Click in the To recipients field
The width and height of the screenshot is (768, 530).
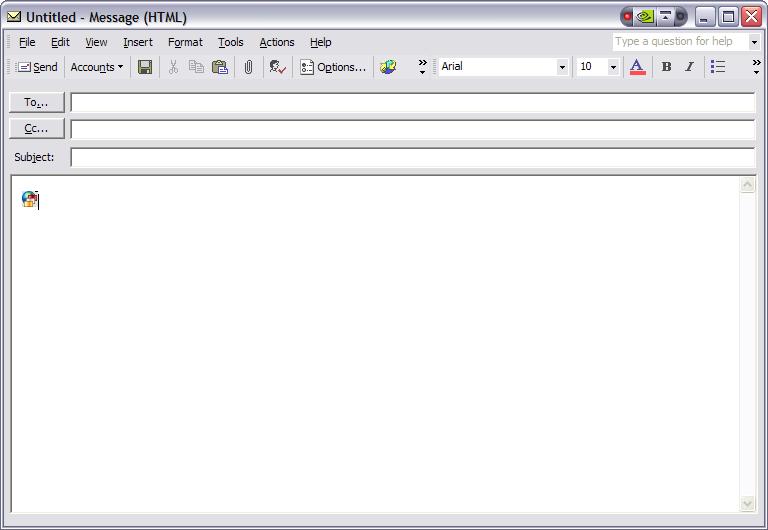coord(412,102)
